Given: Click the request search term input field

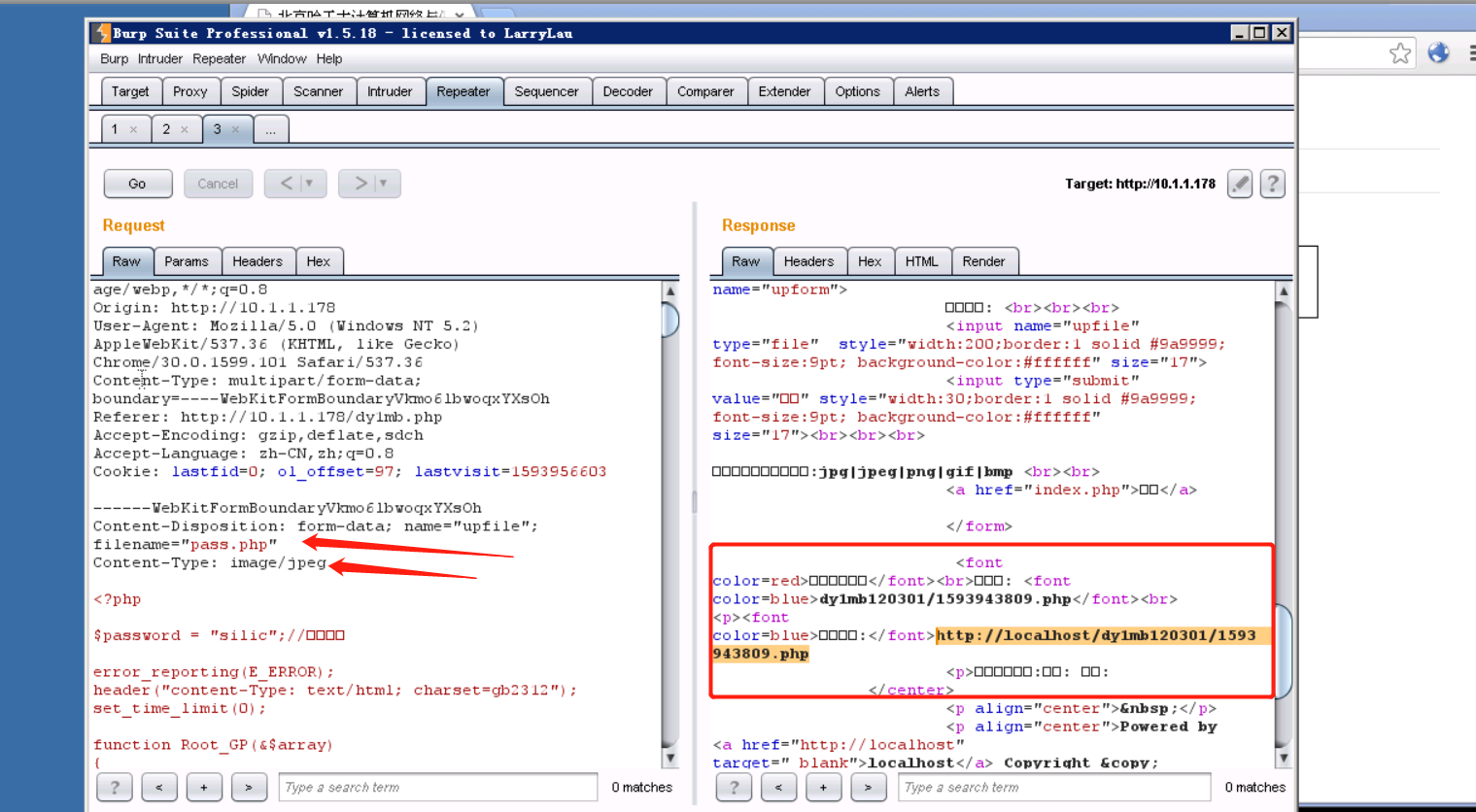Looking at the screenshot, I should point(438,788).
